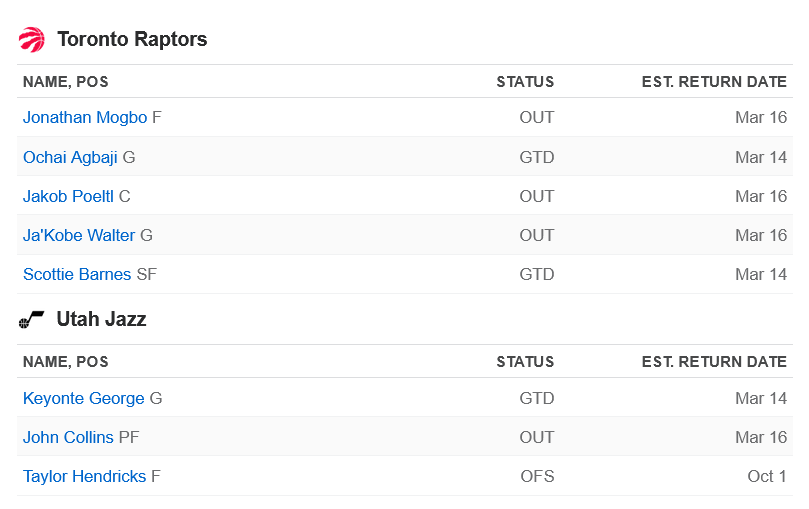Open Keyonte George player link
The image size is (809, 509).
click(84, 399)
